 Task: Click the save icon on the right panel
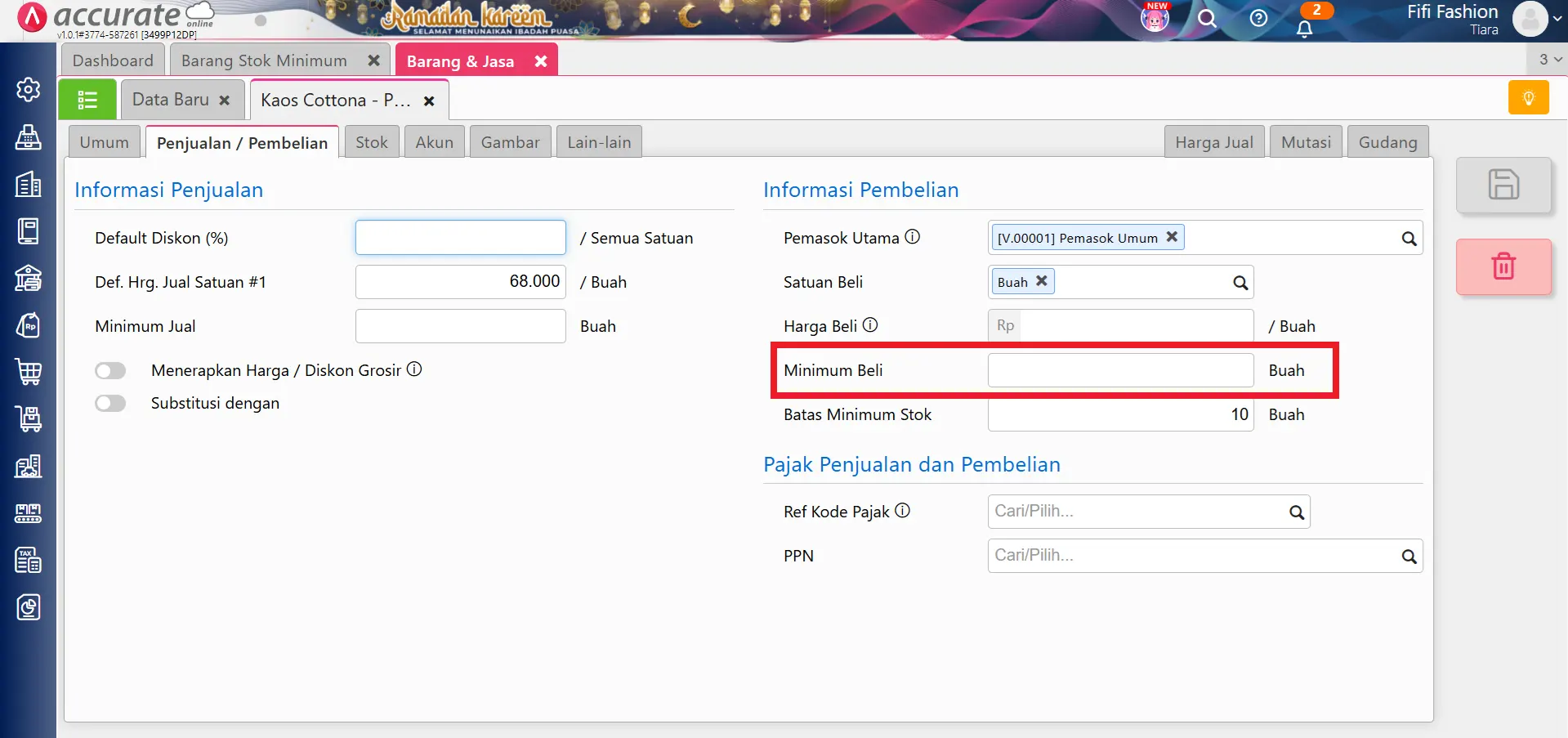(x=1504, y=185)
